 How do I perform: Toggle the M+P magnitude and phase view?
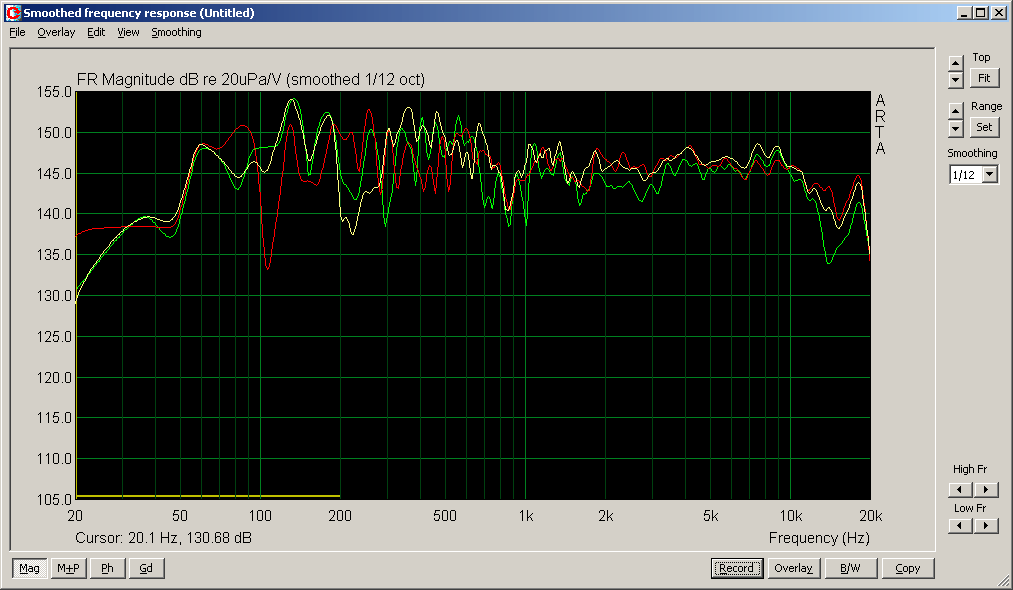68,568
